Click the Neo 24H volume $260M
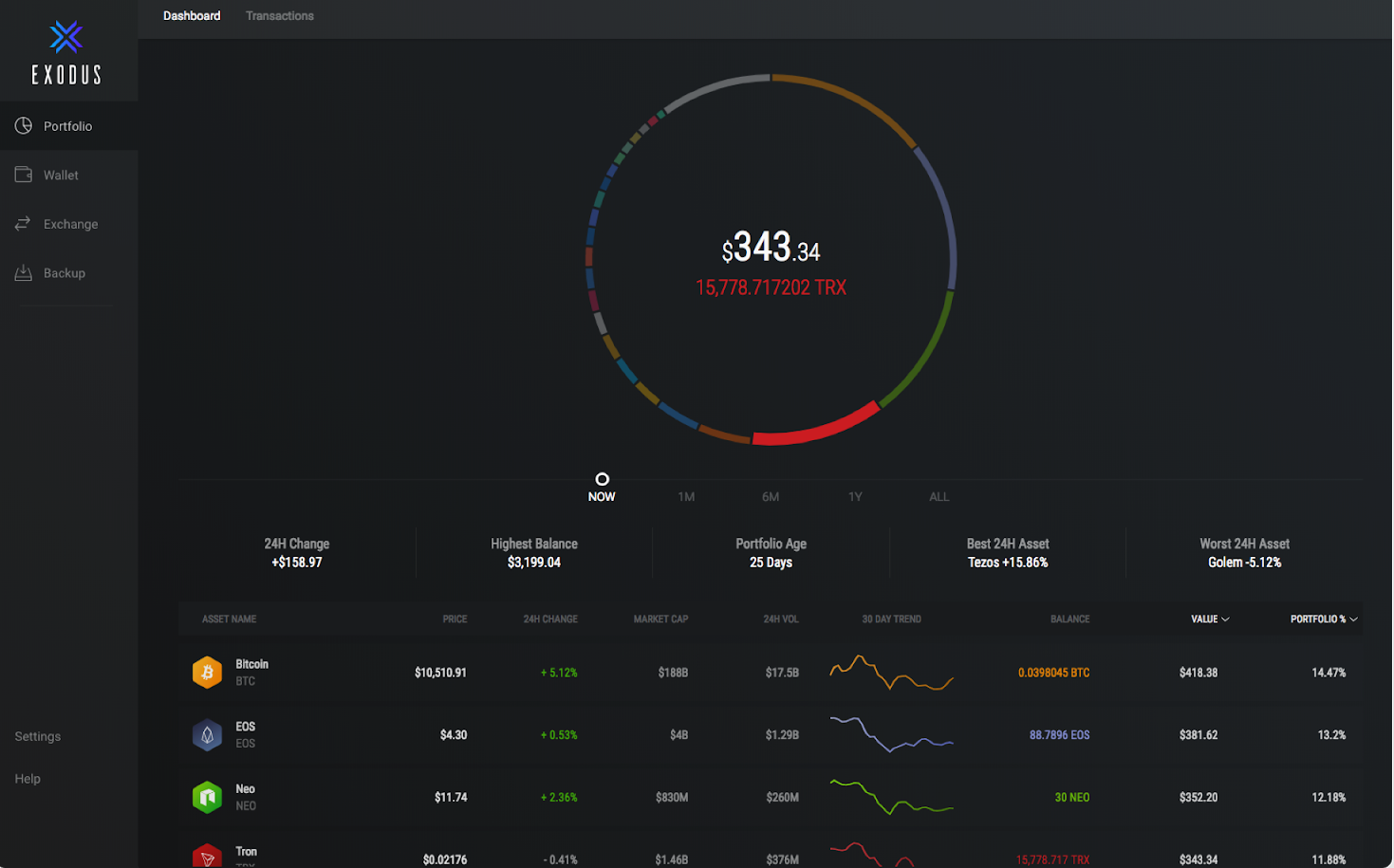The width and height of the screenshot is (1394, 868). click(782, 798)
